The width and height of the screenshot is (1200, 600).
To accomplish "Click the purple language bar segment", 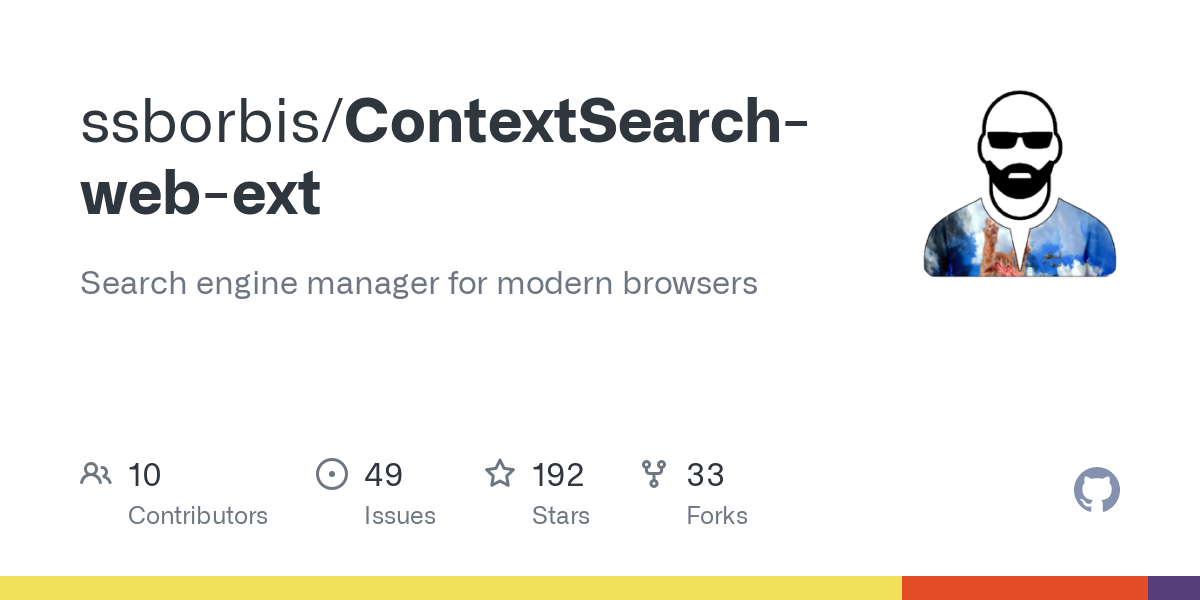I will [x=1174, y=588].
